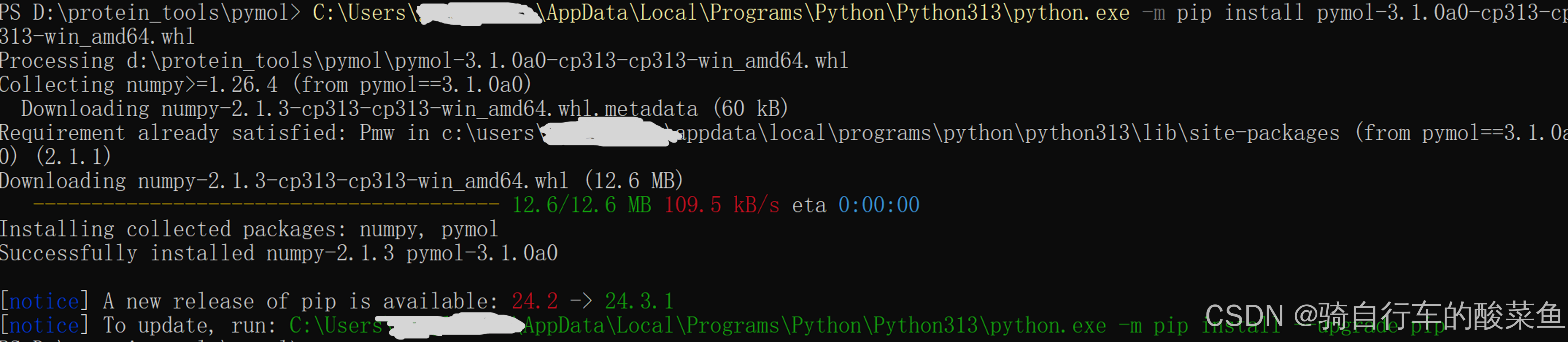Click the pip install command line text

pyautogui.click(x=941, y=13)
